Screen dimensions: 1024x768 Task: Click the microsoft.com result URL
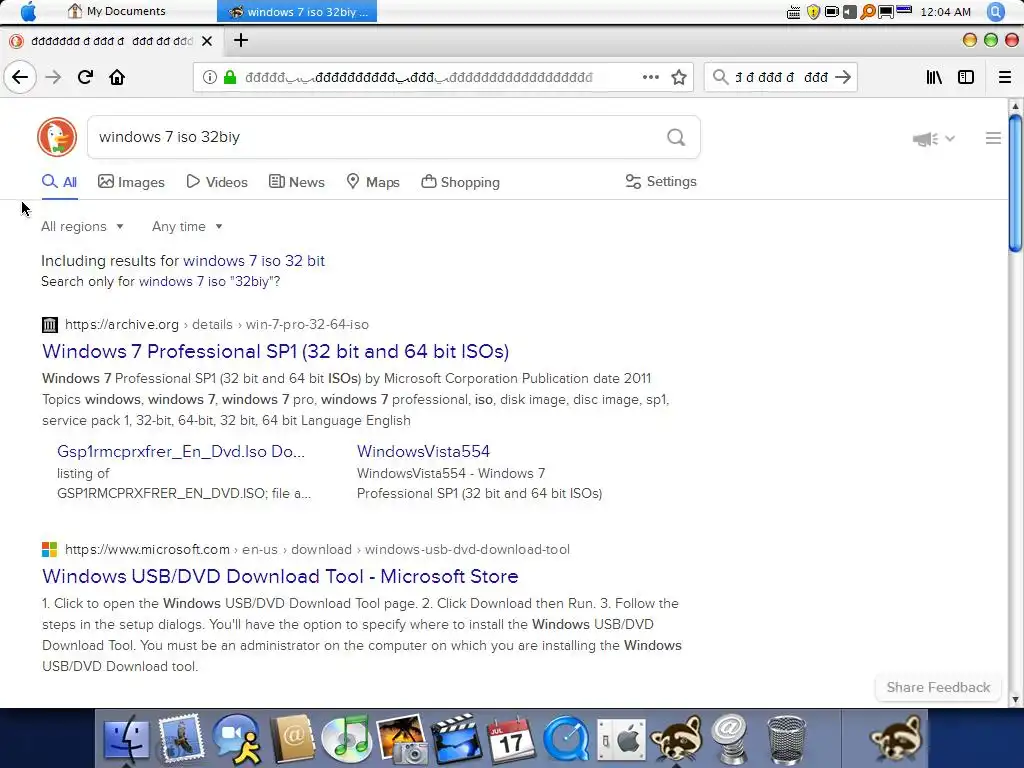317,549
